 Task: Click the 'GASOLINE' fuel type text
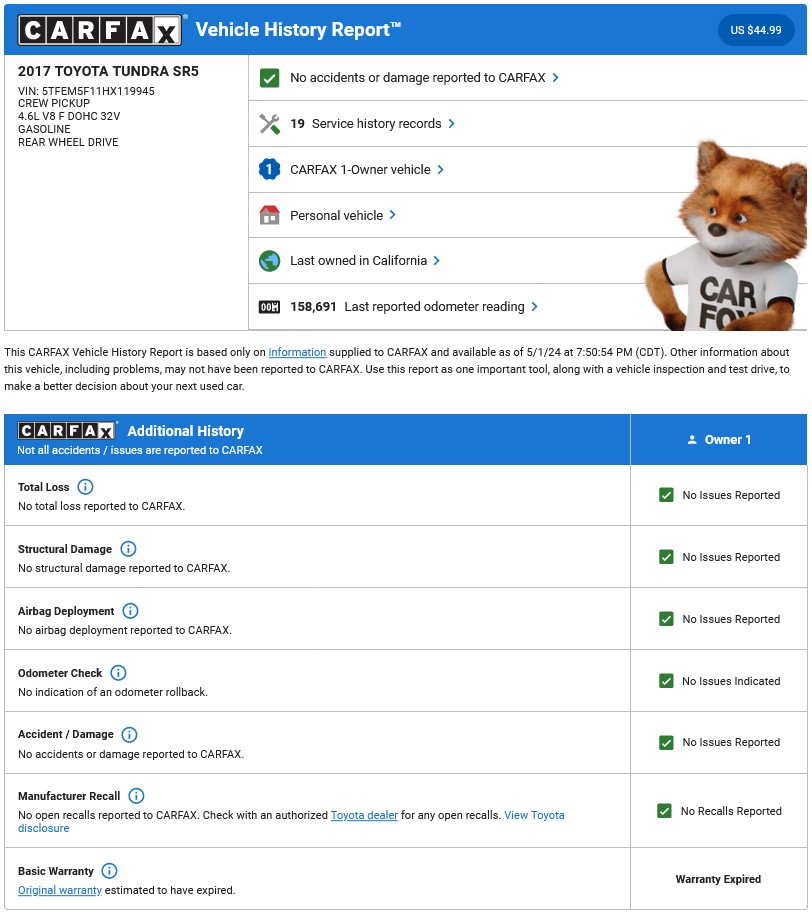(44, 129)
